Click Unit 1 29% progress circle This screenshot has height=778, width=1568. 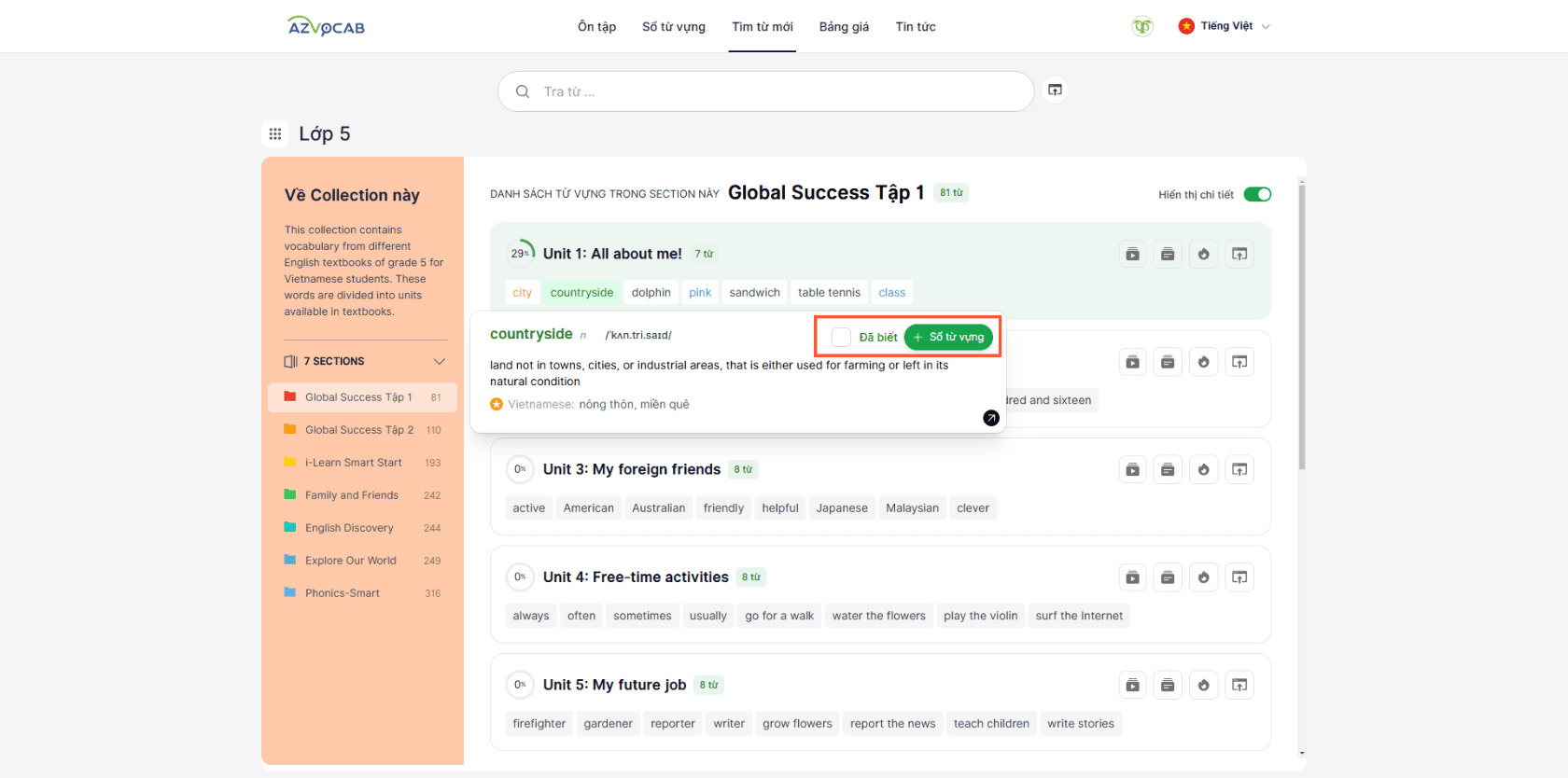(521, 253)
